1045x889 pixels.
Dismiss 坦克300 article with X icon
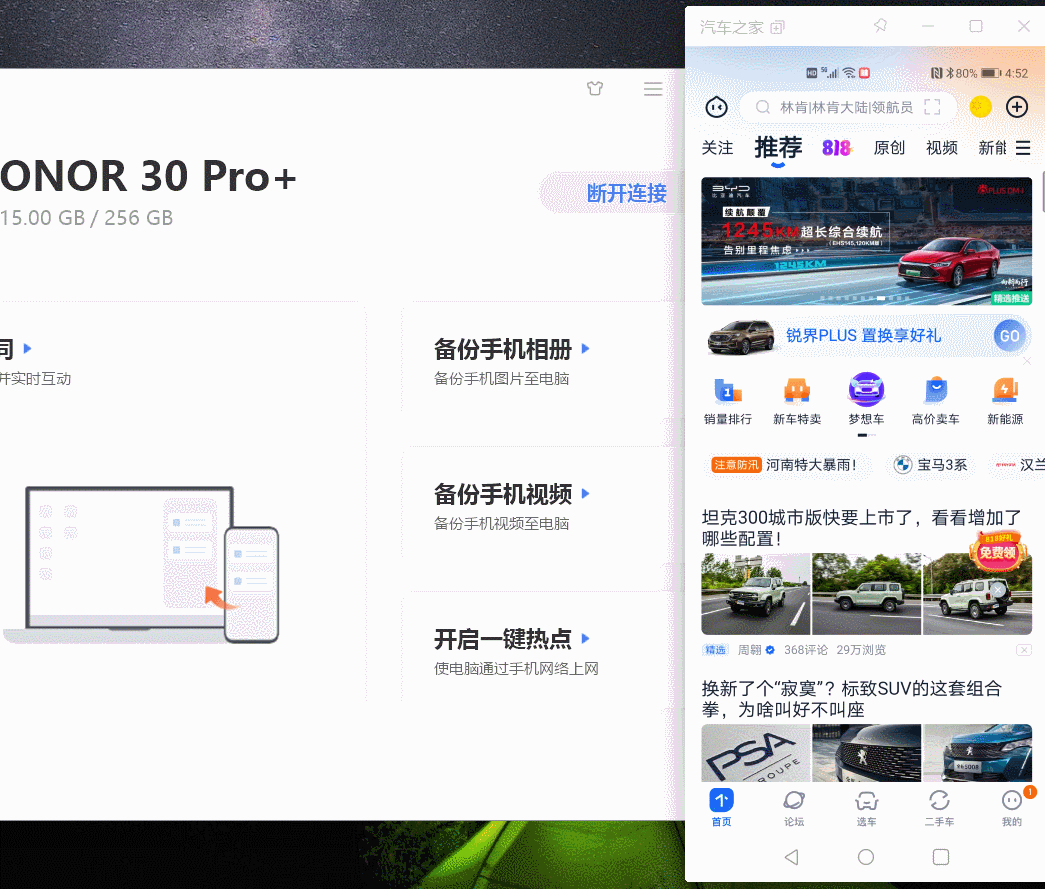(x=1024, y=650)
